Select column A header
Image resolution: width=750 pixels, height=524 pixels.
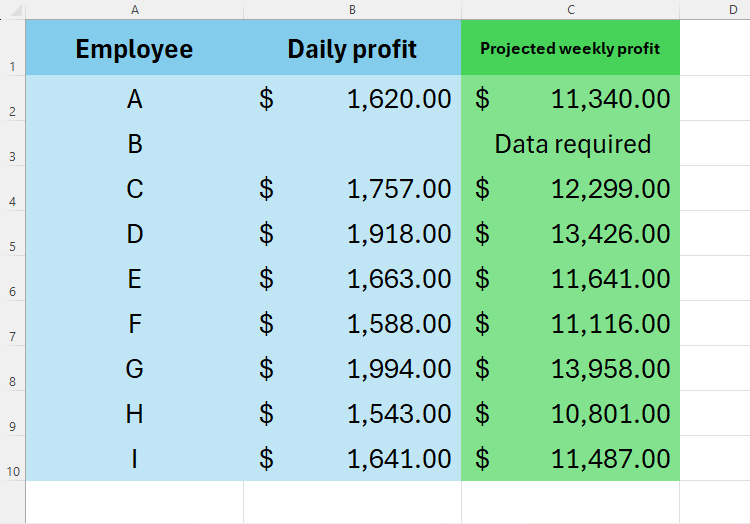coord(134,9)
